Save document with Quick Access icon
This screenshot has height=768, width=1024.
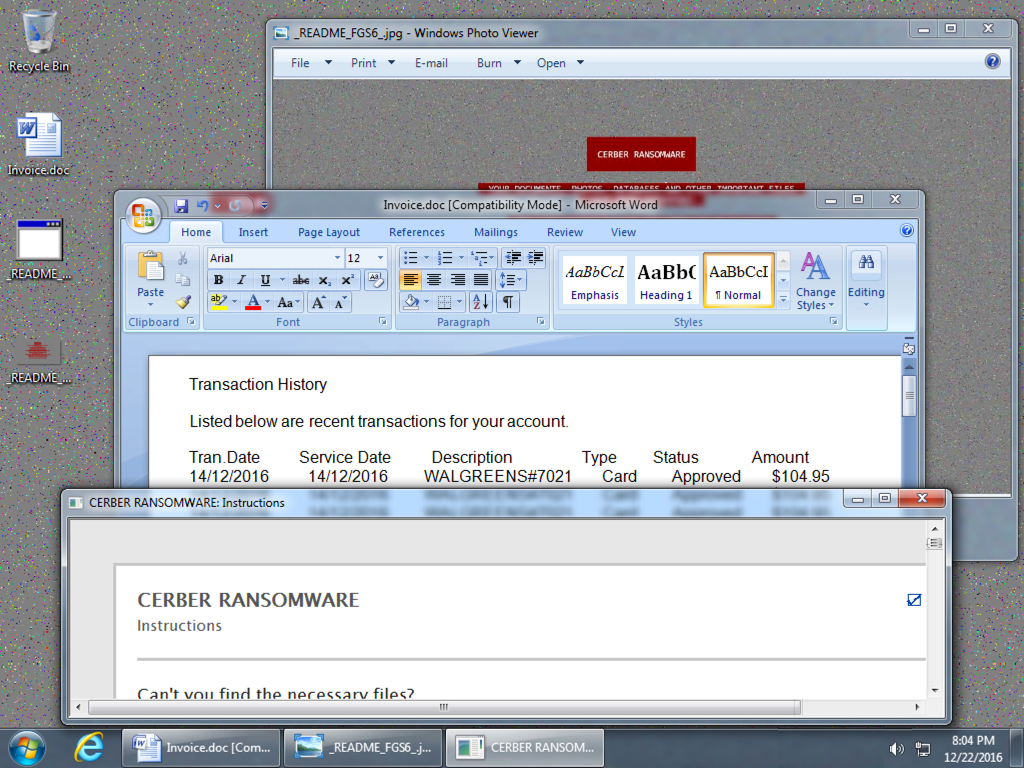coord(181,206)
